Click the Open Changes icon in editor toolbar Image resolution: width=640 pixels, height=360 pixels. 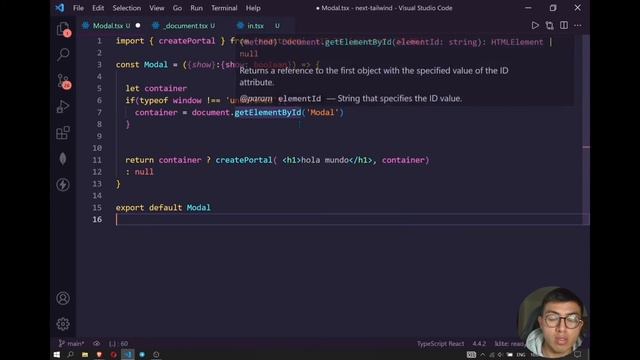[549, 25]
